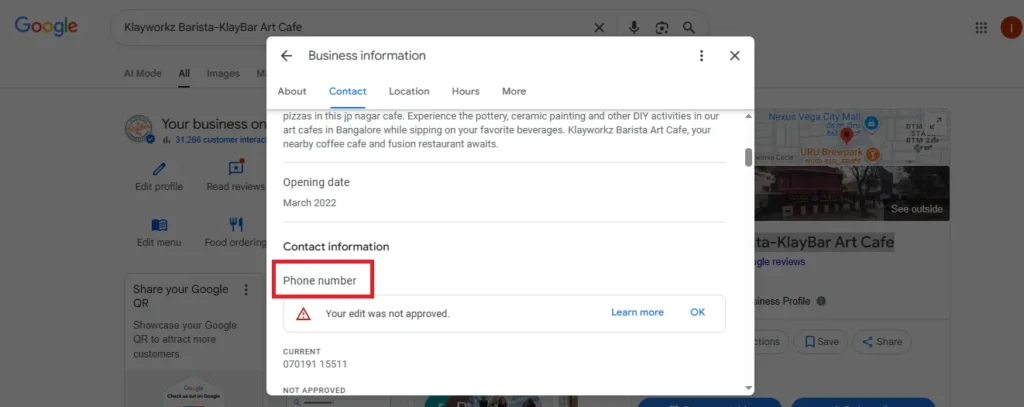This screenshot has width=1024, height=407.
Task: Select the Contact tab
Action: 347,91
